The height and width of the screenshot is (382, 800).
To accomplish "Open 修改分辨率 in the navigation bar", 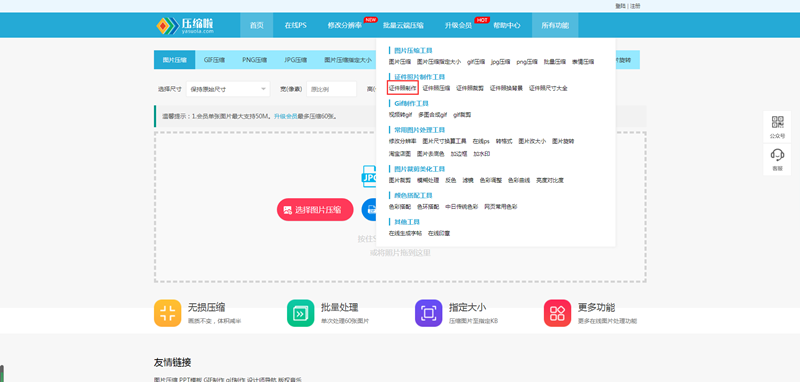I will [345, 26].
